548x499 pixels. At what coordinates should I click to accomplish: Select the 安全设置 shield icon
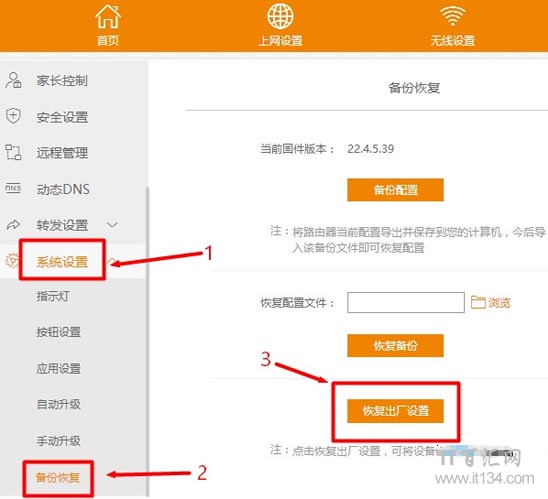coord(13,116)
